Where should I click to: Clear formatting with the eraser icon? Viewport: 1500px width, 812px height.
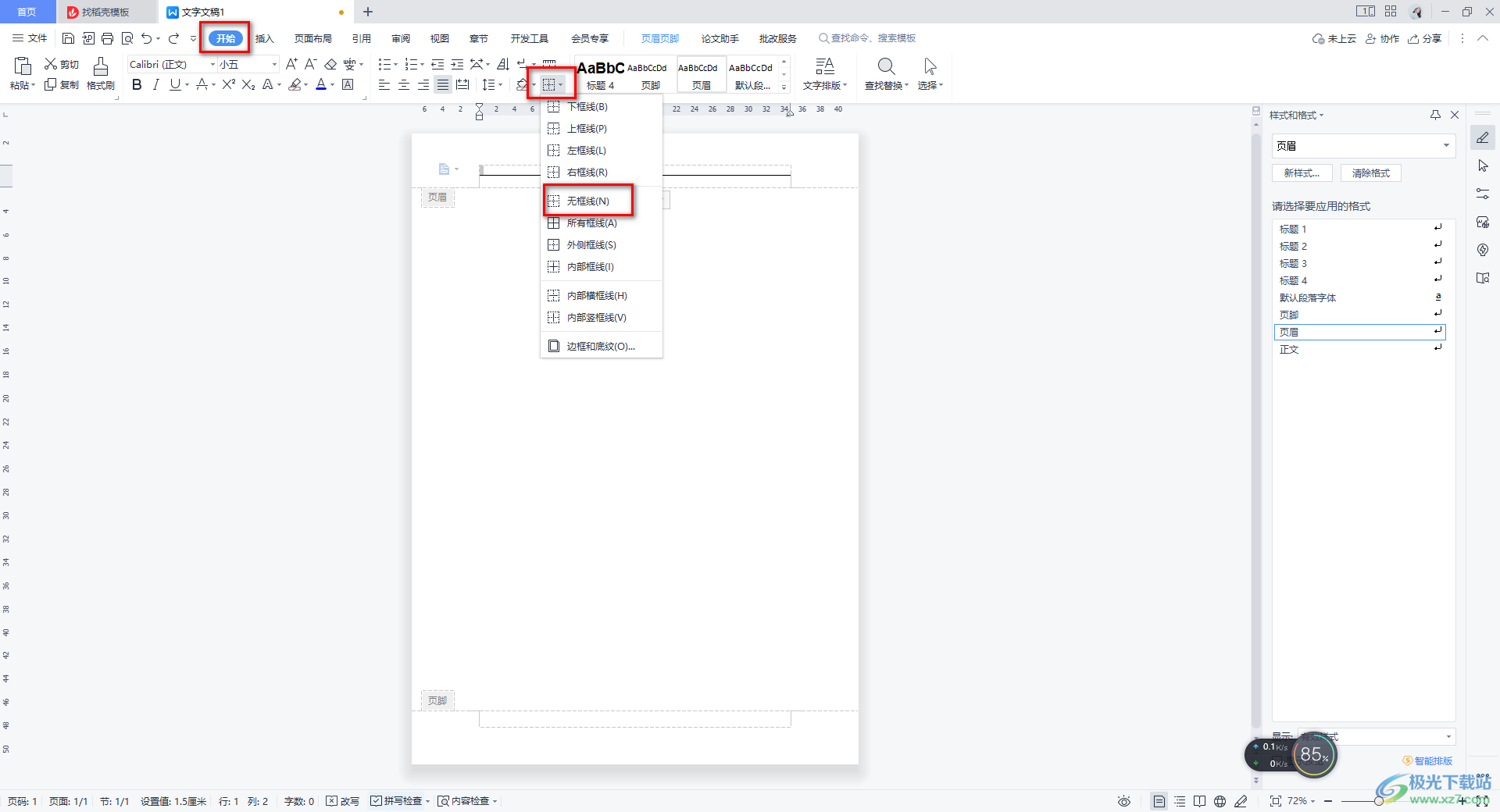pyautogui.click(x=330, y=64)
